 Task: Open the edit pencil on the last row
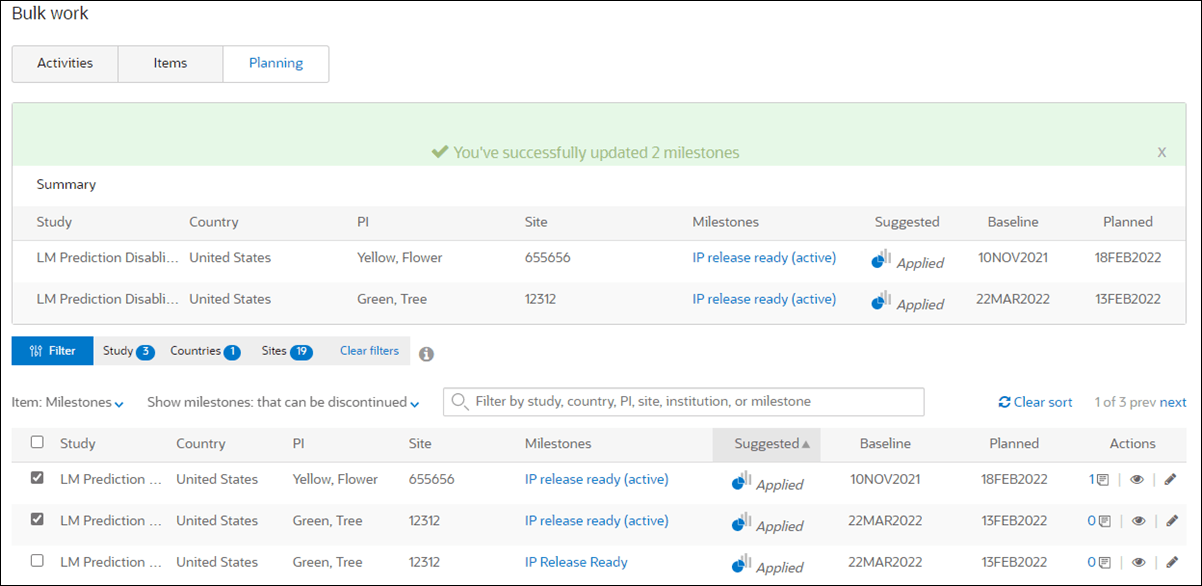(x=1170, y=561)
